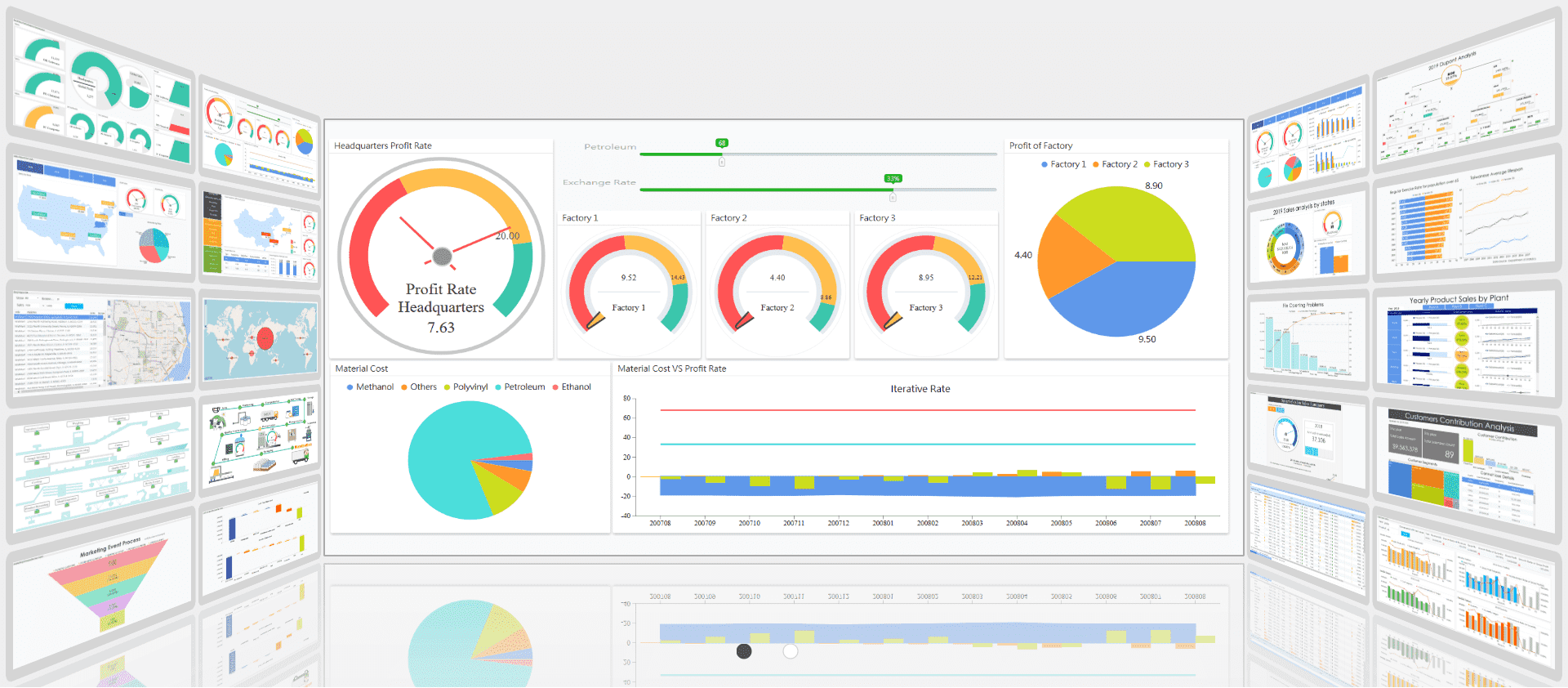This screenshot has width=1568, height=688.
Task: Open the US map dashboard thumbnail
Action: (x=102, y=212)
